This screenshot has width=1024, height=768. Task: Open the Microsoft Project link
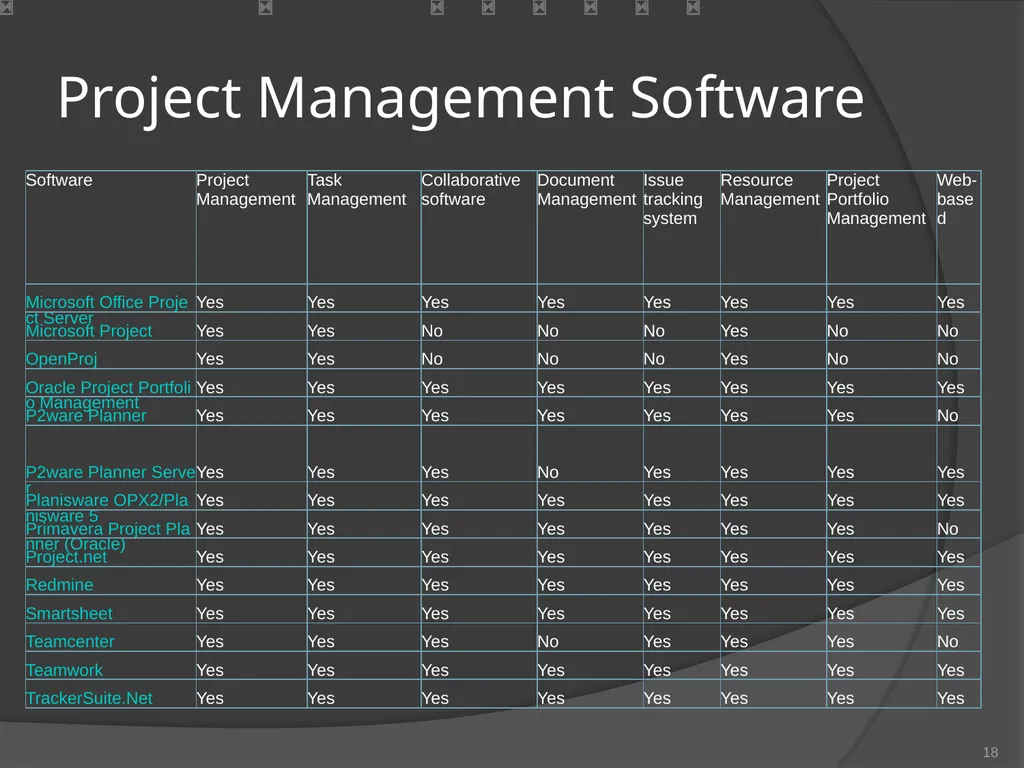tap(89, 331)
